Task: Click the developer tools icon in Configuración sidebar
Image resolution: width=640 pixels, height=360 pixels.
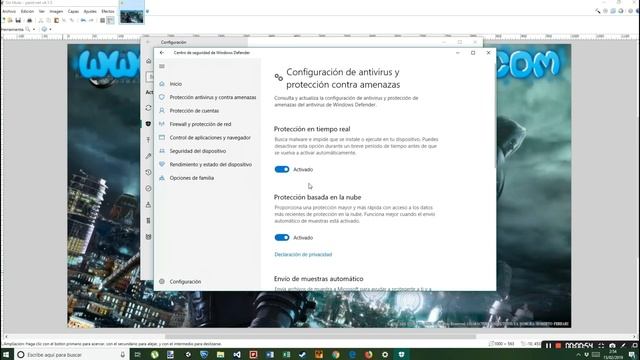Action: coord(149,220)
